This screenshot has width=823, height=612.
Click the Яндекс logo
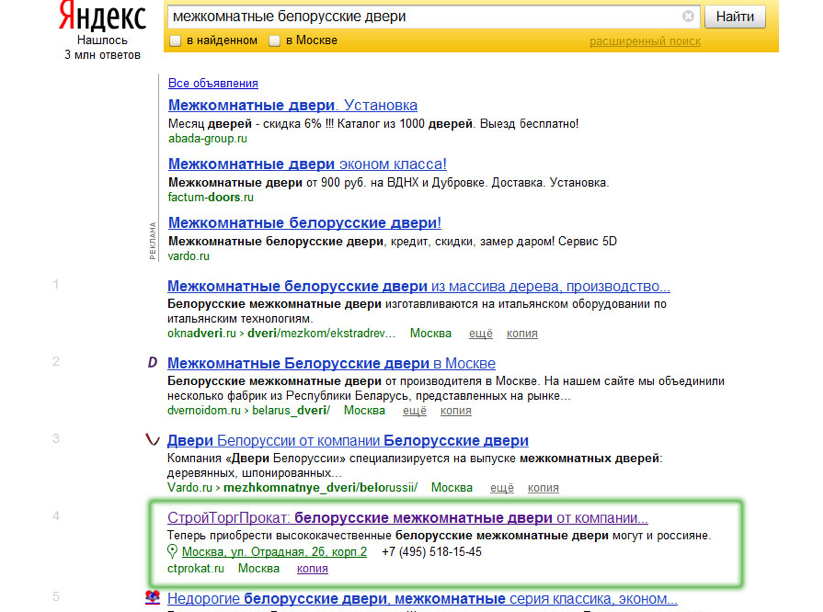click(102, 18)
